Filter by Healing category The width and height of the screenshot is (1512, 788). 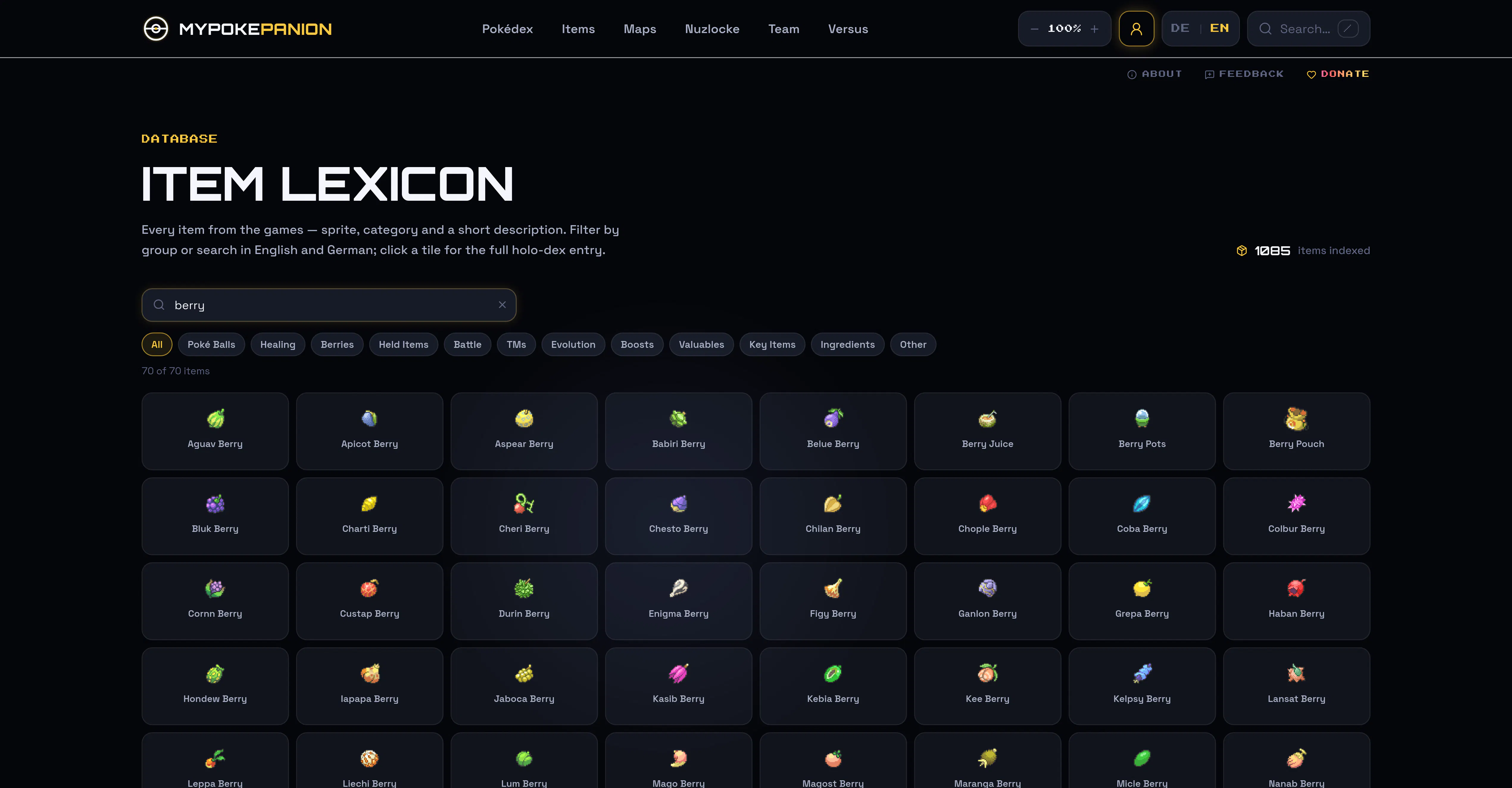278,345
